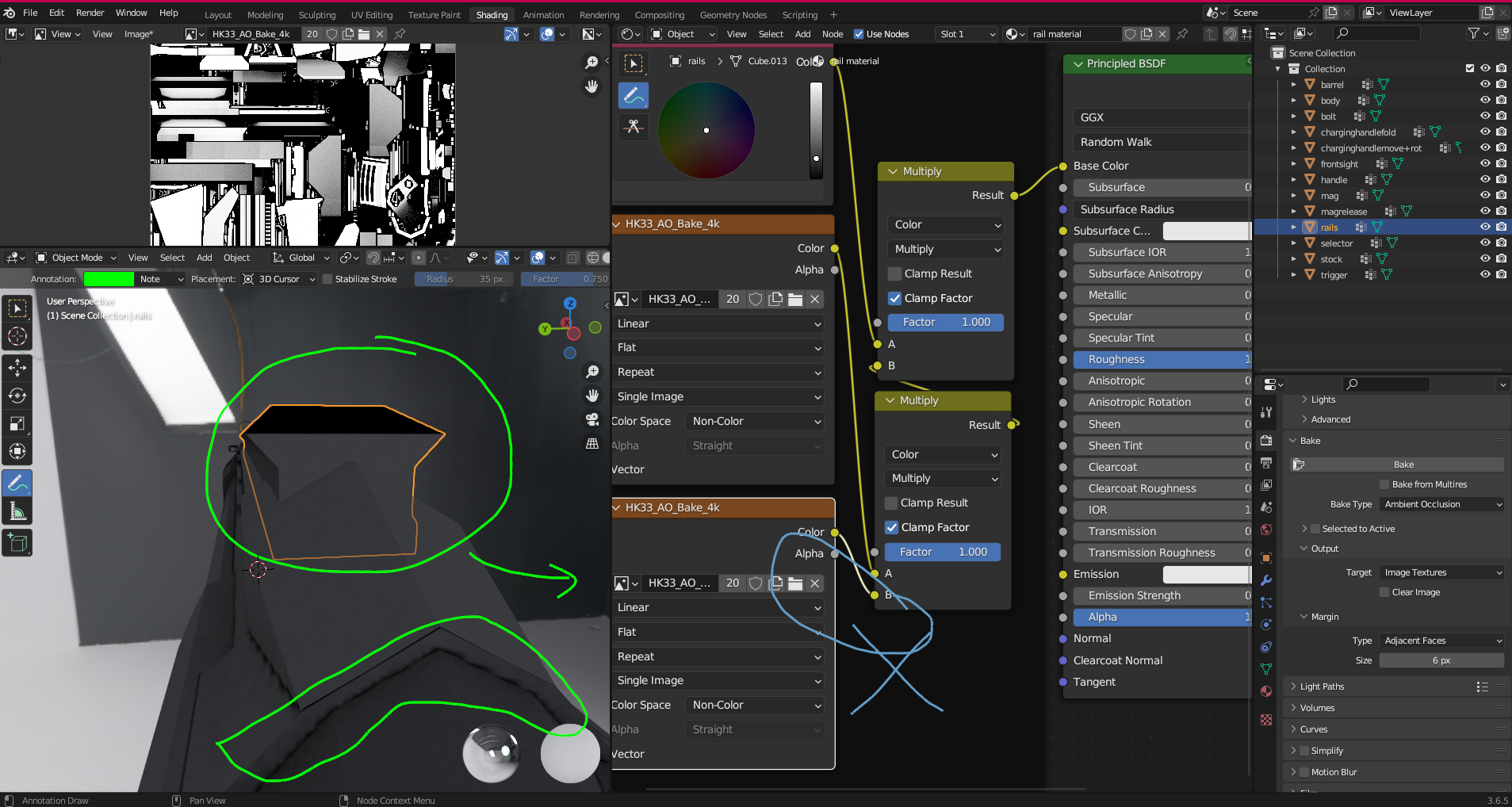Viewport: 1512px width, 807px height.
Task: Toggle camera view icon in viewport
Action: click(x=591, y=419)
